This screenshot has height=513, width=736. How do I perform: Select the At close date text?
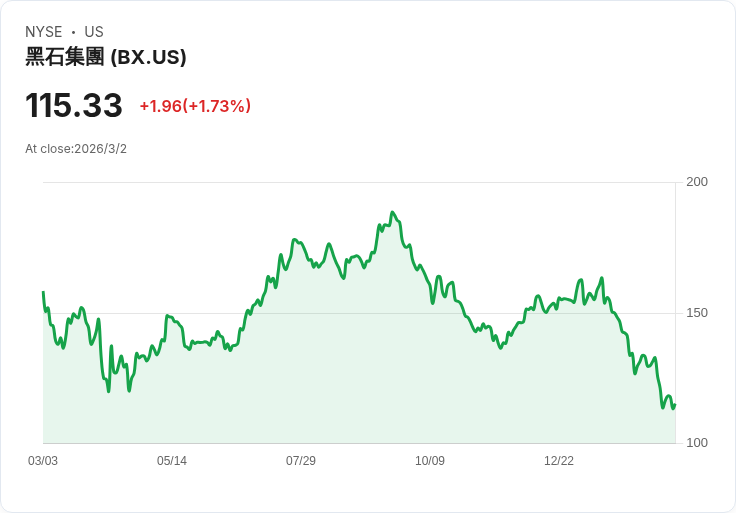[x=76, y=149]
